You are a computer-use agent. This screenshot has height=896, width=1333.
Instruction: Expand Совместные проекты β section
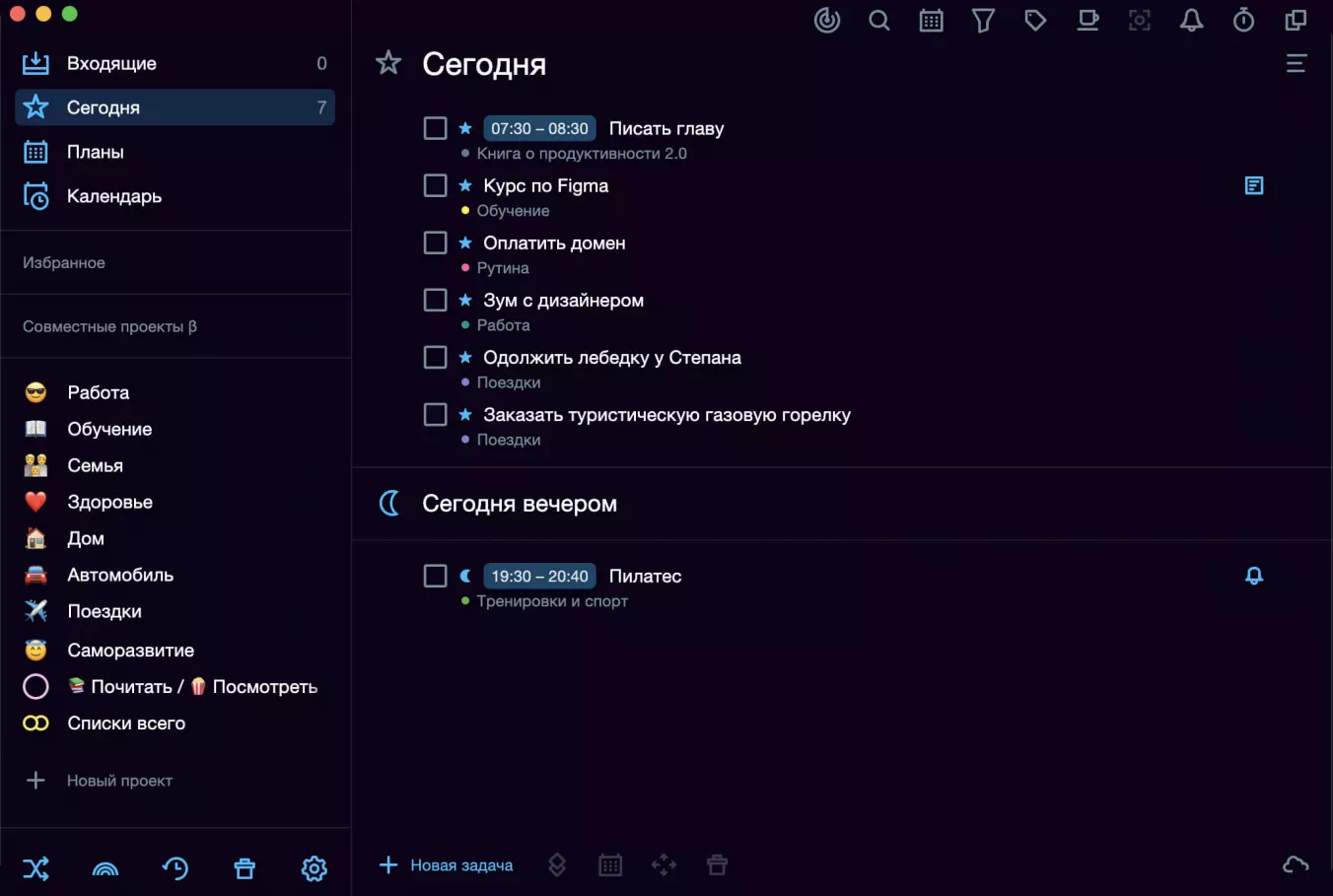[x=109, y=326]
